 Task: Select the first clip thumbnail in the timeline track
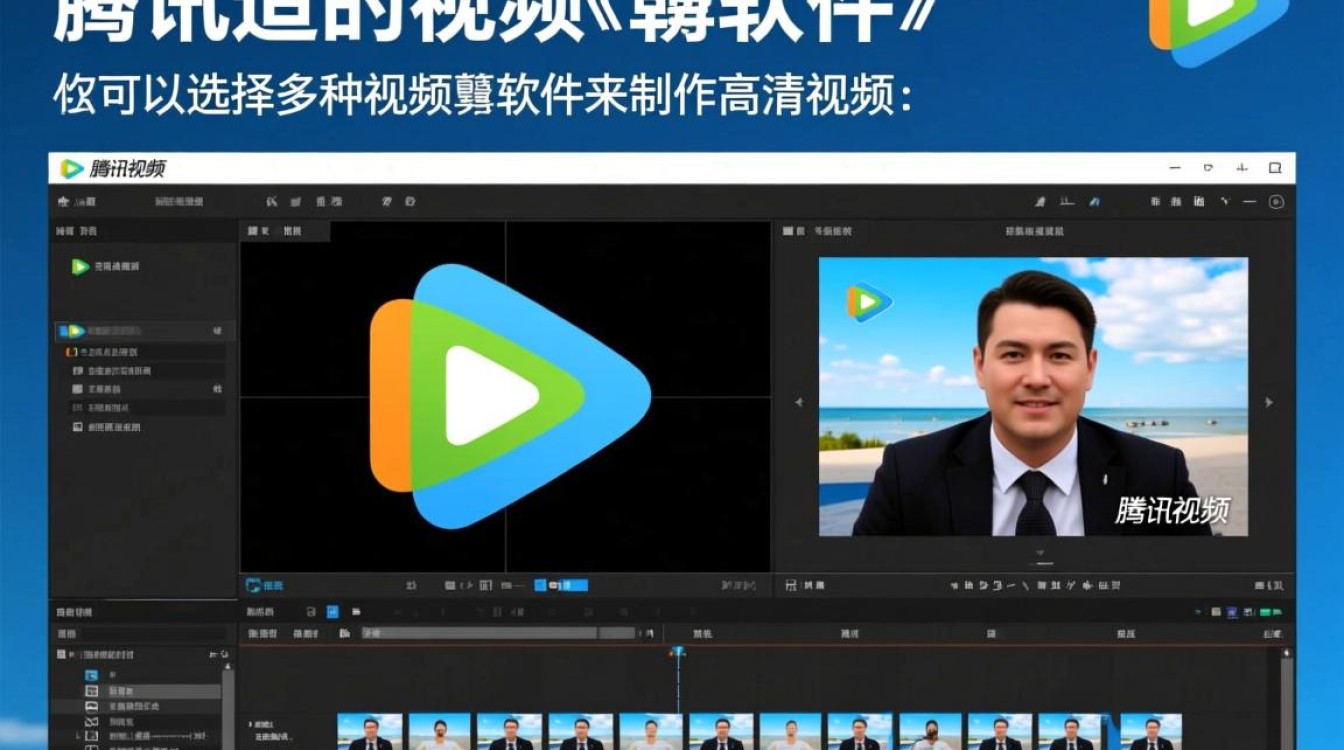coord(370,731)
